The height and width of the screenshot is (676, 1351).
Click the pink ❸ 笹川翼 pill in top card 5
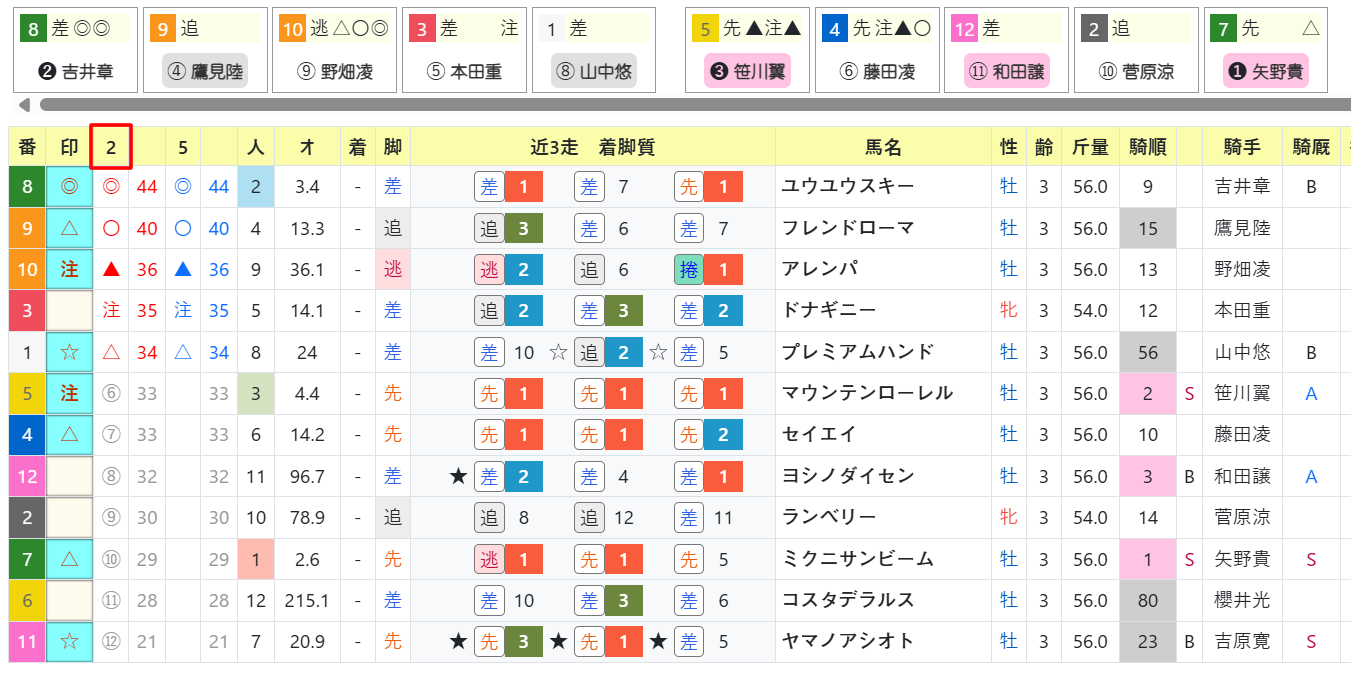click(746, 72)
